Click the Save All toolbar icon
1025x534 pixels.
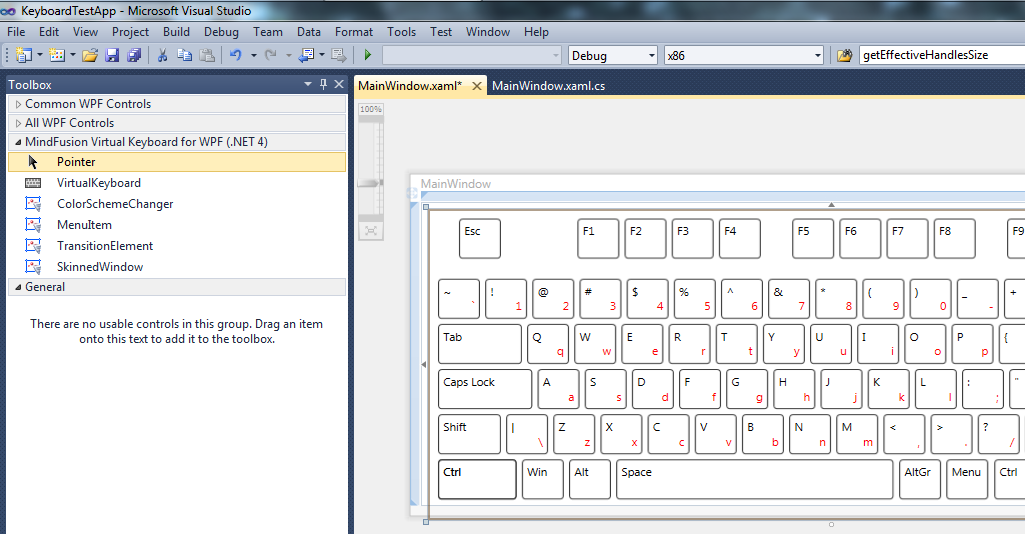point(133,55)
